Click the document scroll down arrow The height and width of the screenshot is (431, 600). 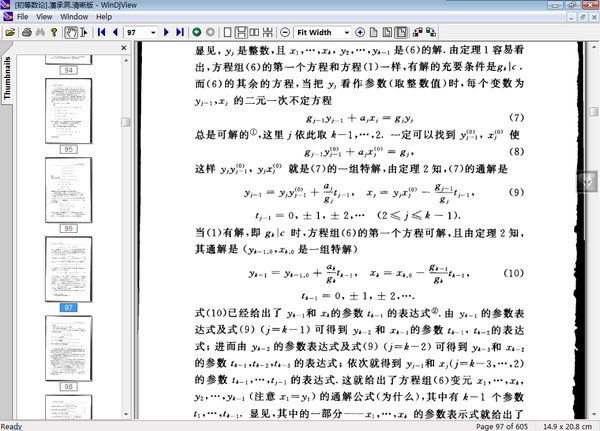[x=594, y=414]
